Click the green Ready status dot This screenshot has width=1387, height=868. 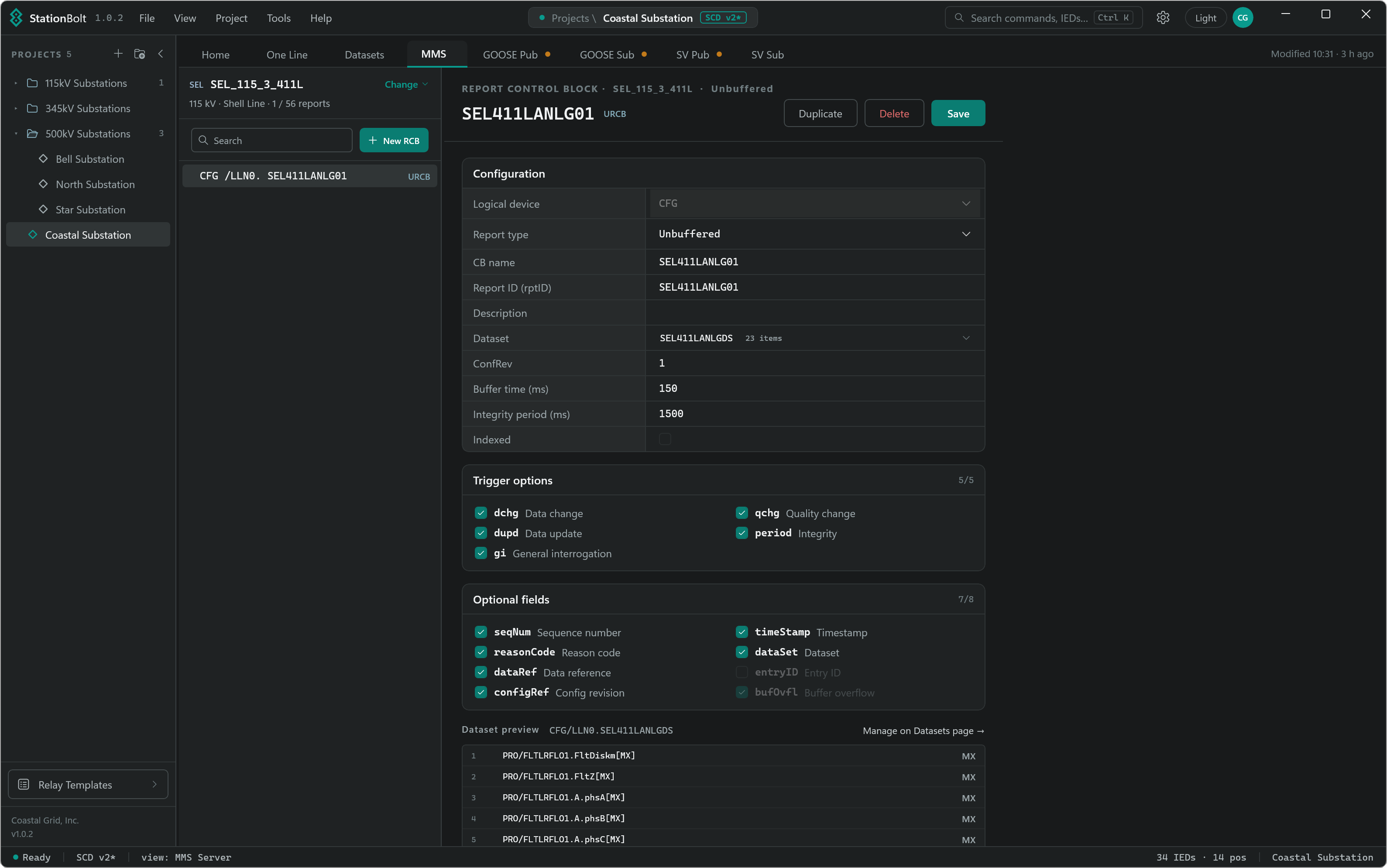[16, 857]
